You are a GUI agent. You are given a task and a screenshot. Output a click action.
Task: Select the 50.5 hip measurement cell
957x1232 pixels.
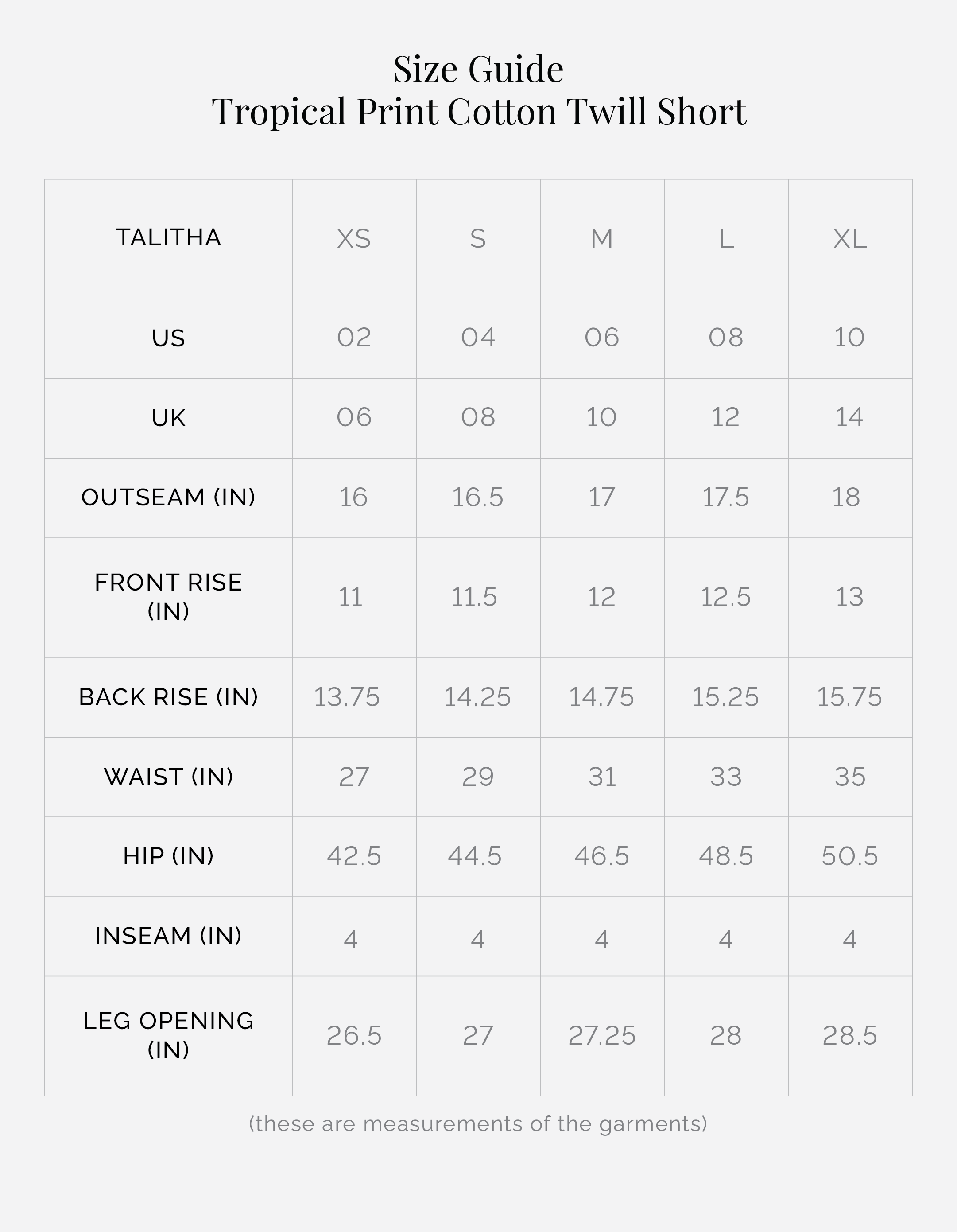pyautogui.click(x=850, y=856)
